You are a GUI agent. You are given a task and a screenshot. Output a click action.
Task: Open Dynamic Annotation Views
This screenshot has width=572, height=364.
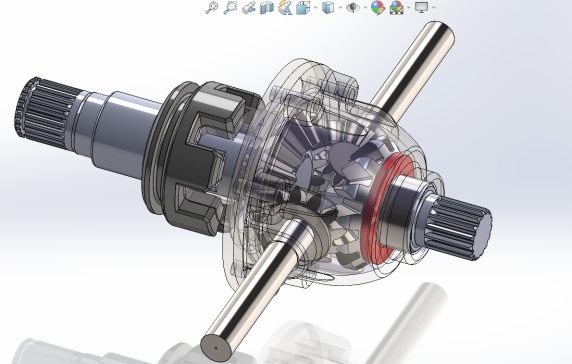pos(285,8)
